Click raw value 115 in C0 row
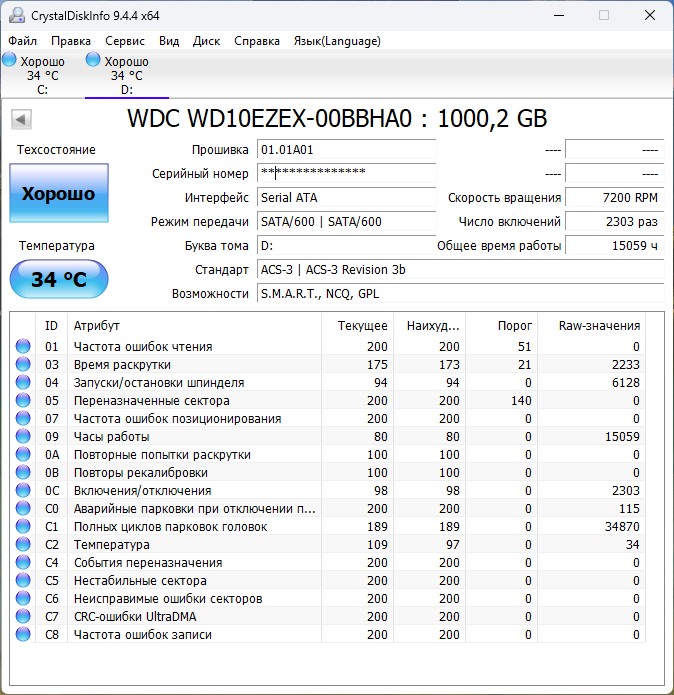 tap(629, 508)
